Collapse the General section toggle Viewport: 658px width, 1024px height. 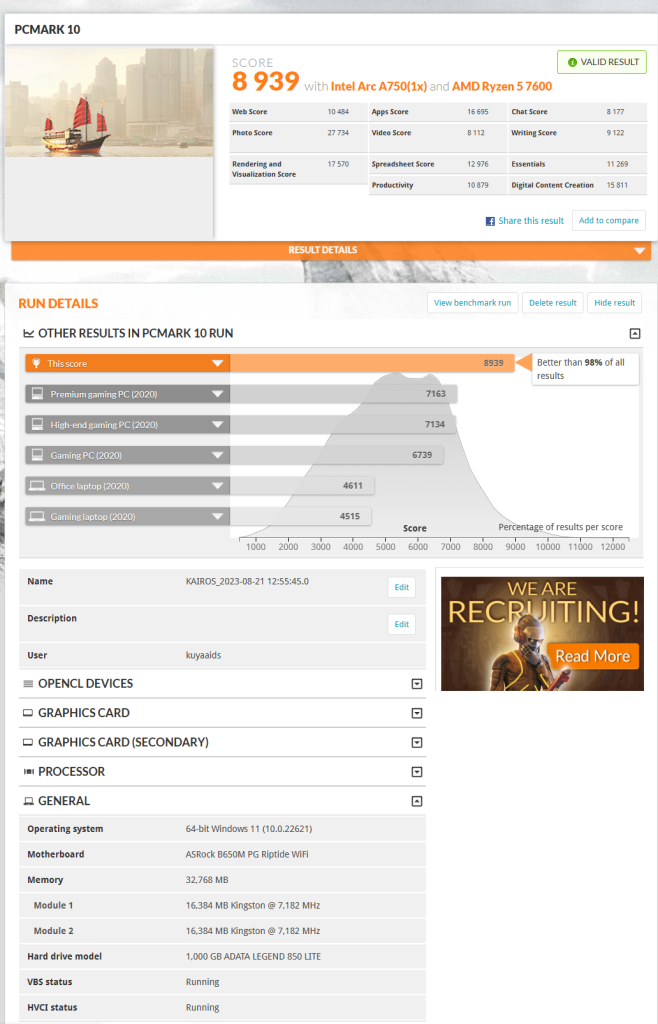coord(417,801)
